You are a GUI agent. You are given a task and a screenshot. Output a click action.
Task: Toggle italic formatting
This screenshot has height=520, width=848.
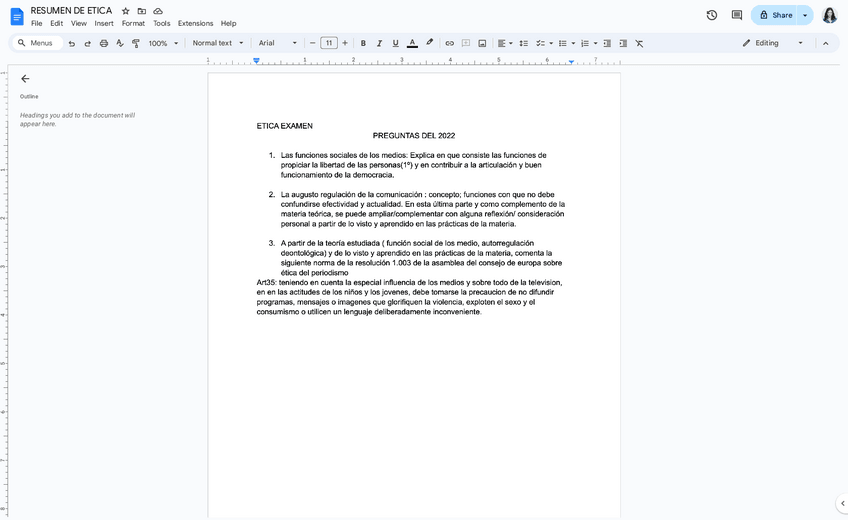pyautogui.click(x=379, y=43)
